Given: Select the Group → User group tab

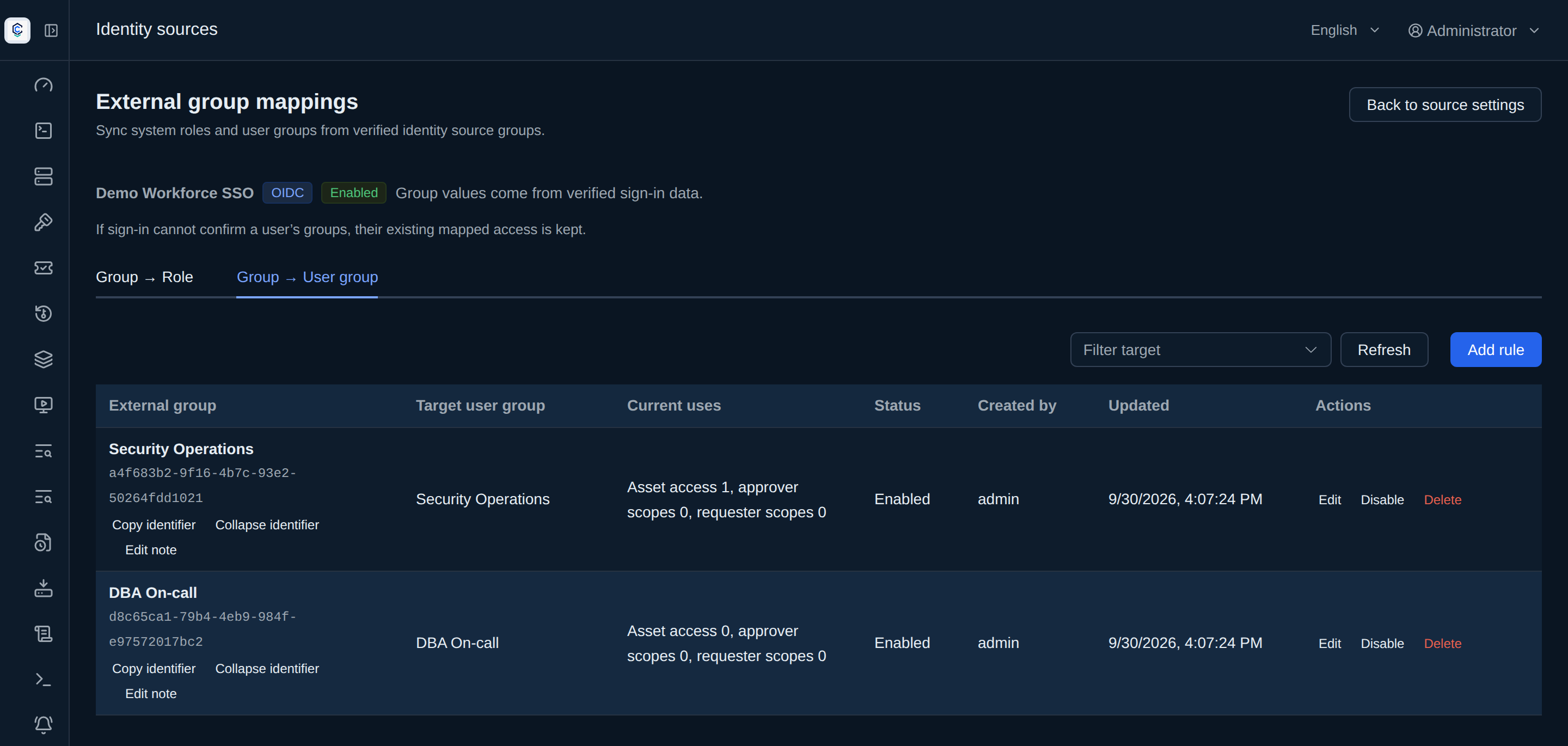Looking at the screenshot, I should [x=307, y=277].
